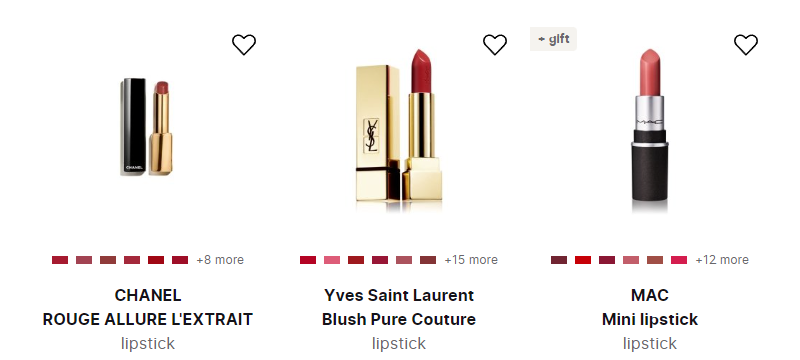Image resolution: width=800 pixels, height=360 pixels.
Task: Toggle wishlist heart for MAC Mini lipstick
Action: (746, 44)
